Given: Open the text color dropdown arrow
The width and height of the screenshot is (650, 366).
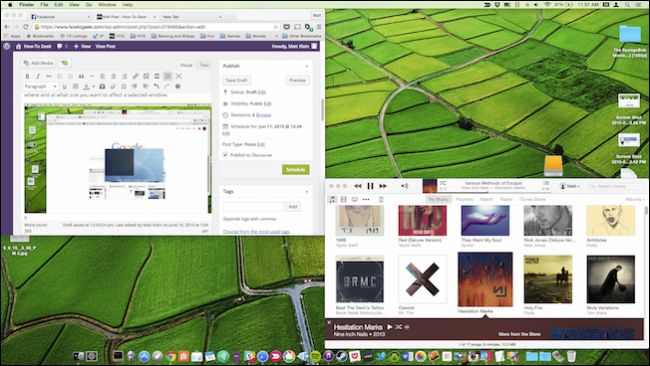Looking at the screenshot, I should (x=93, y=87).
